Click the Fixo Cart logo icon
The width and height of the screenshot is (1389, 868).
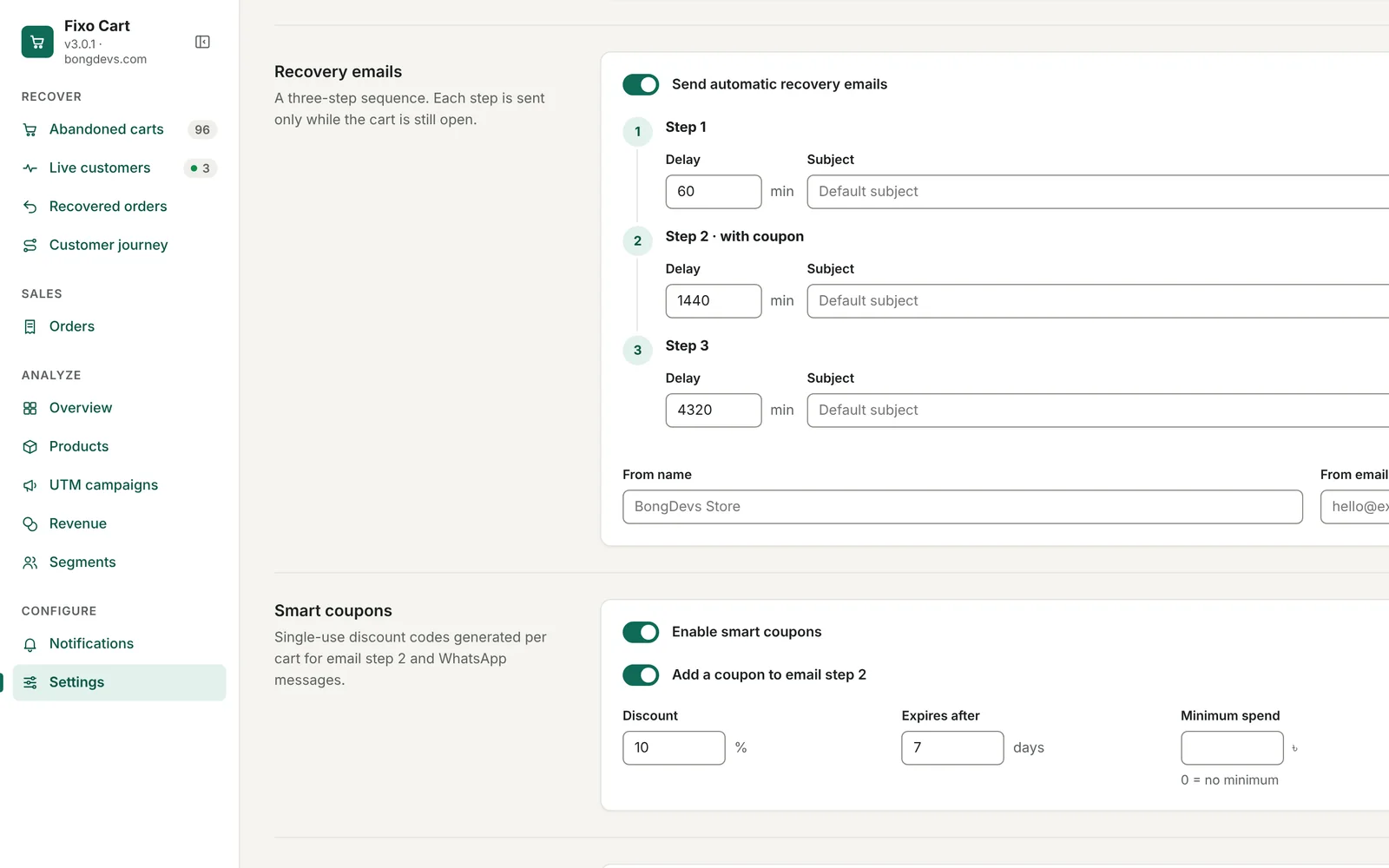(37, 42)
